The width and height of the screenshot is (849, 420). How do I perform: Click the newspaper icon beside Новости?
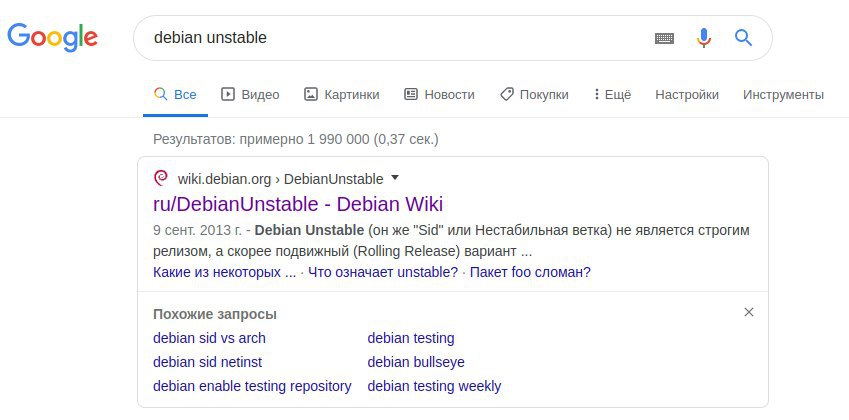click(x=411, y=94)
